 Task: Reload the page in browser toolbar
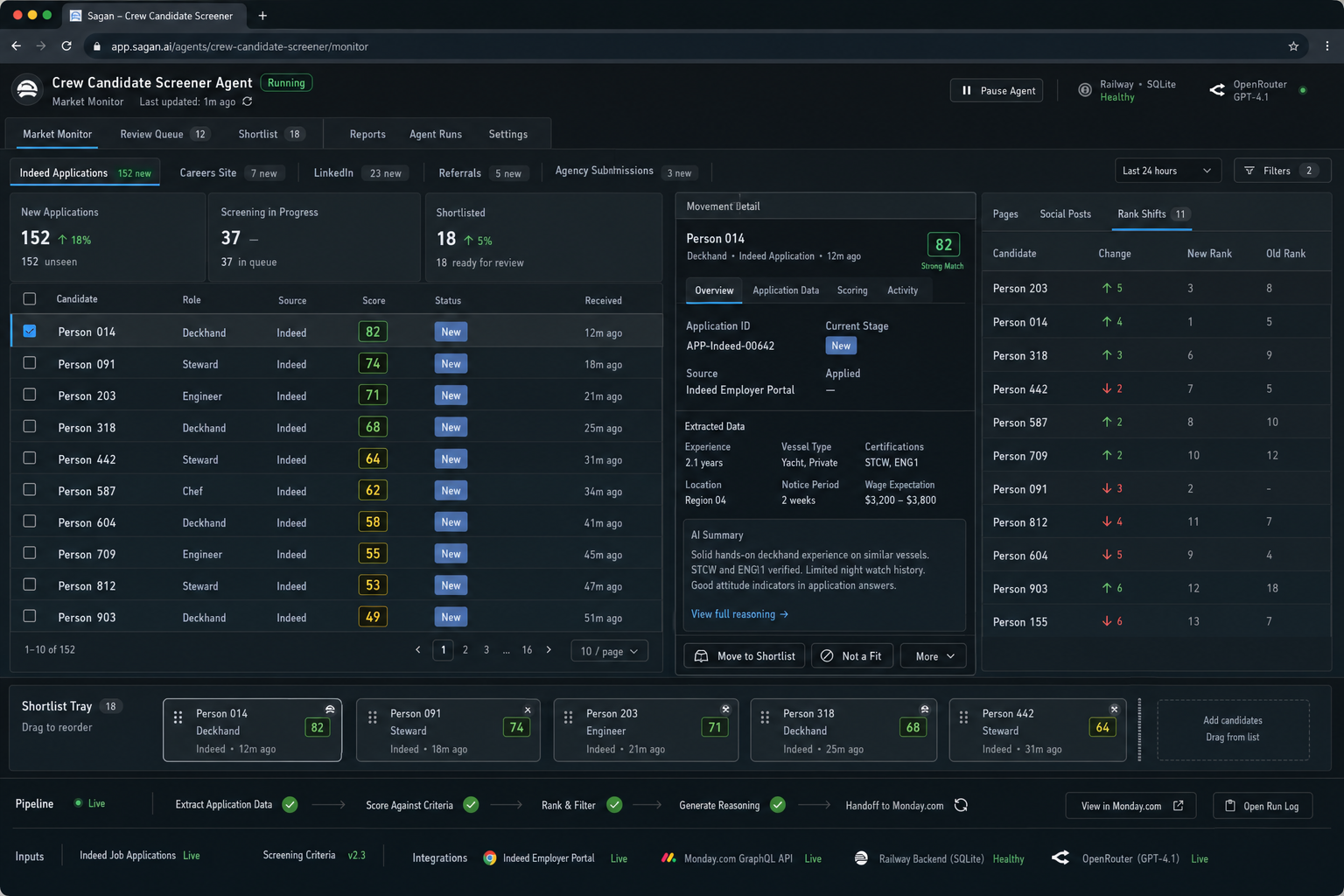[66, 46]
